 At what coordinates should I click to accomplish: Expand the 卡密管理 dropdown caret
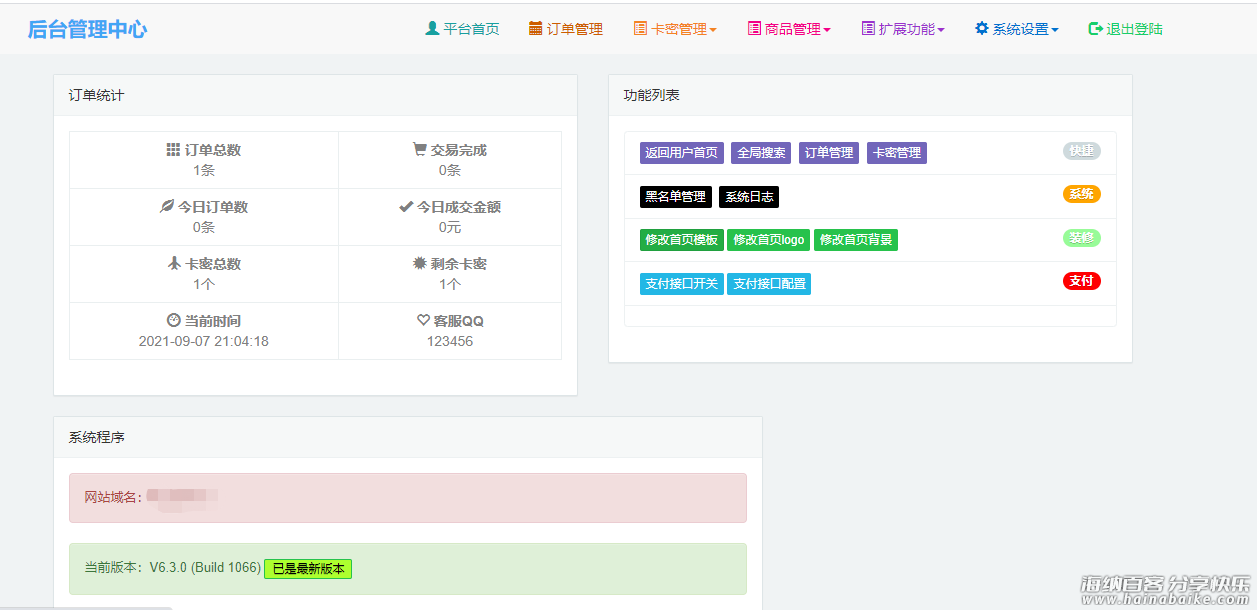pos(713,30)
